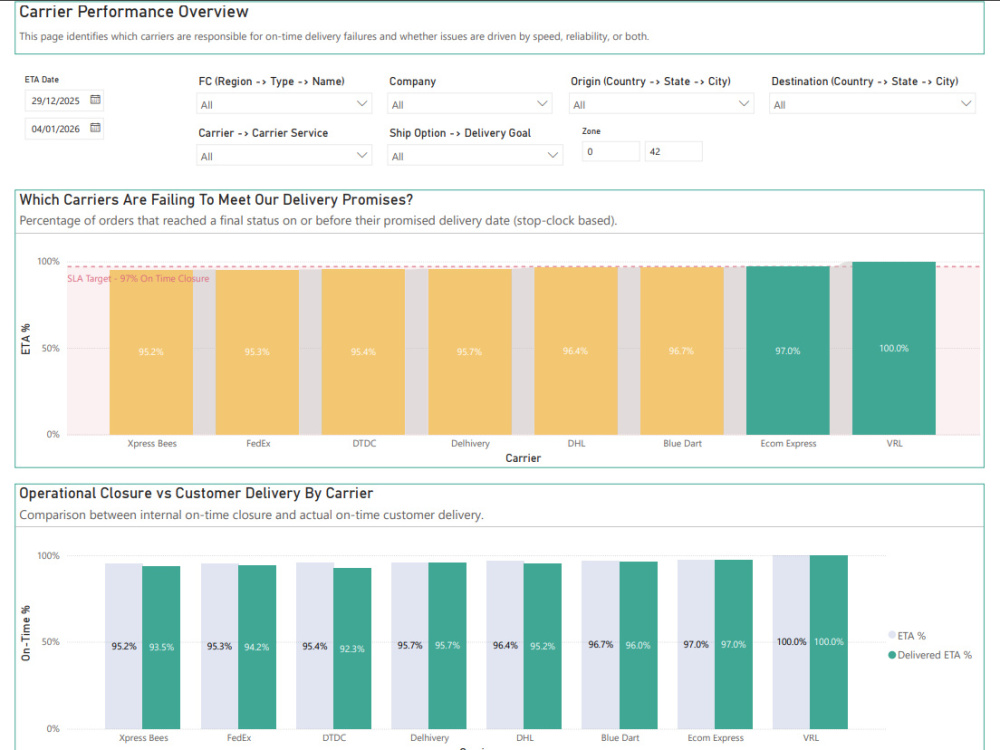Select the FedEx 95.3% yellow bar

(x=257, y=352)
